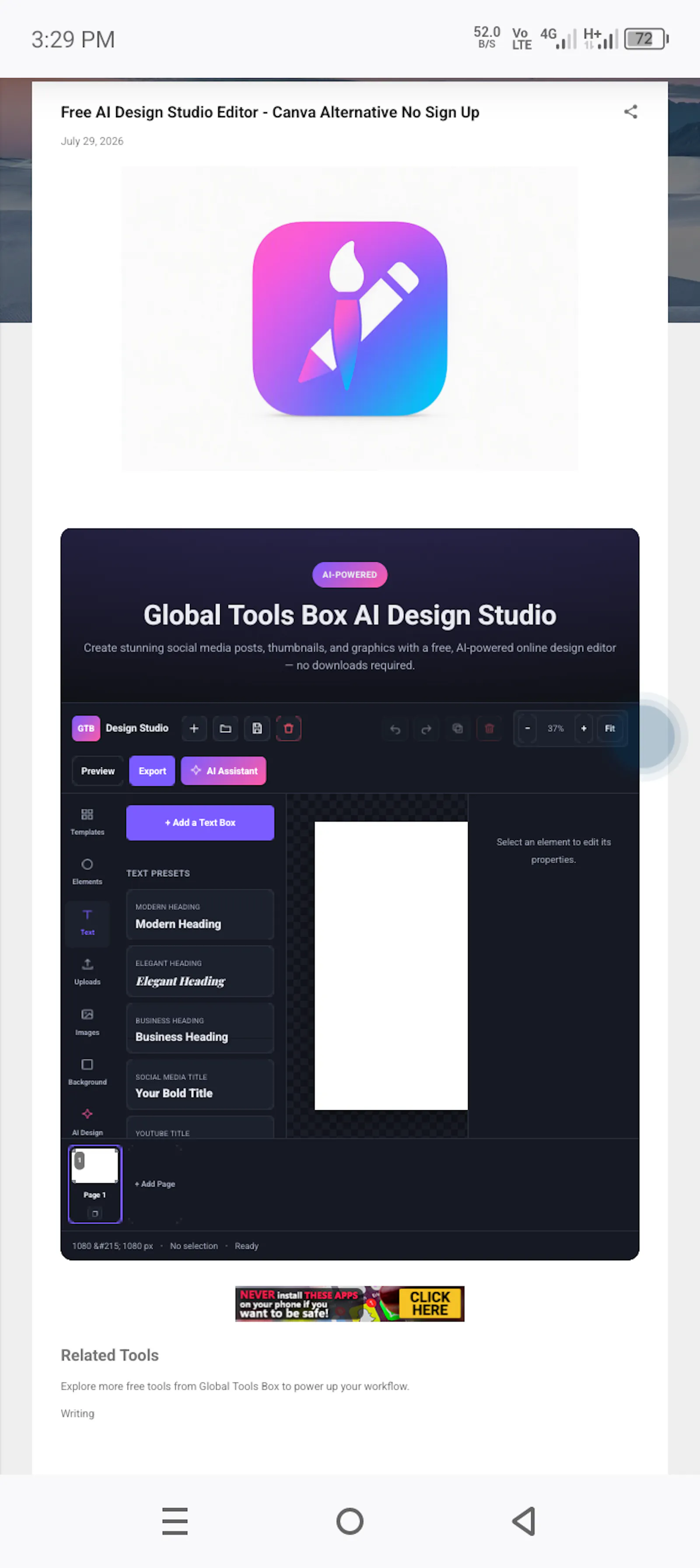Duplicate the selected element

(x=458, y=728)
